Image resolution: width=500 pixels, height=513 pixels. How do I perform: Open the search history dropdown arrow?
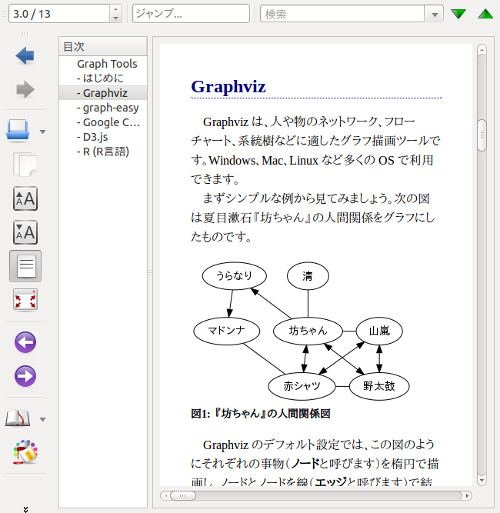[434, 14]
